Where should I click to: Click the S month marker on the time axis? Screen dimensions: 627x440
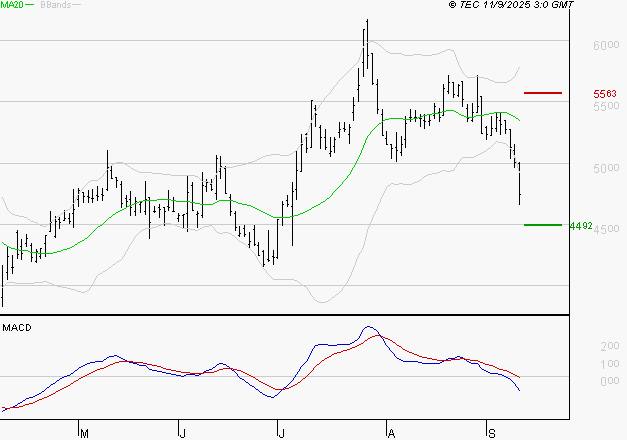491,433
